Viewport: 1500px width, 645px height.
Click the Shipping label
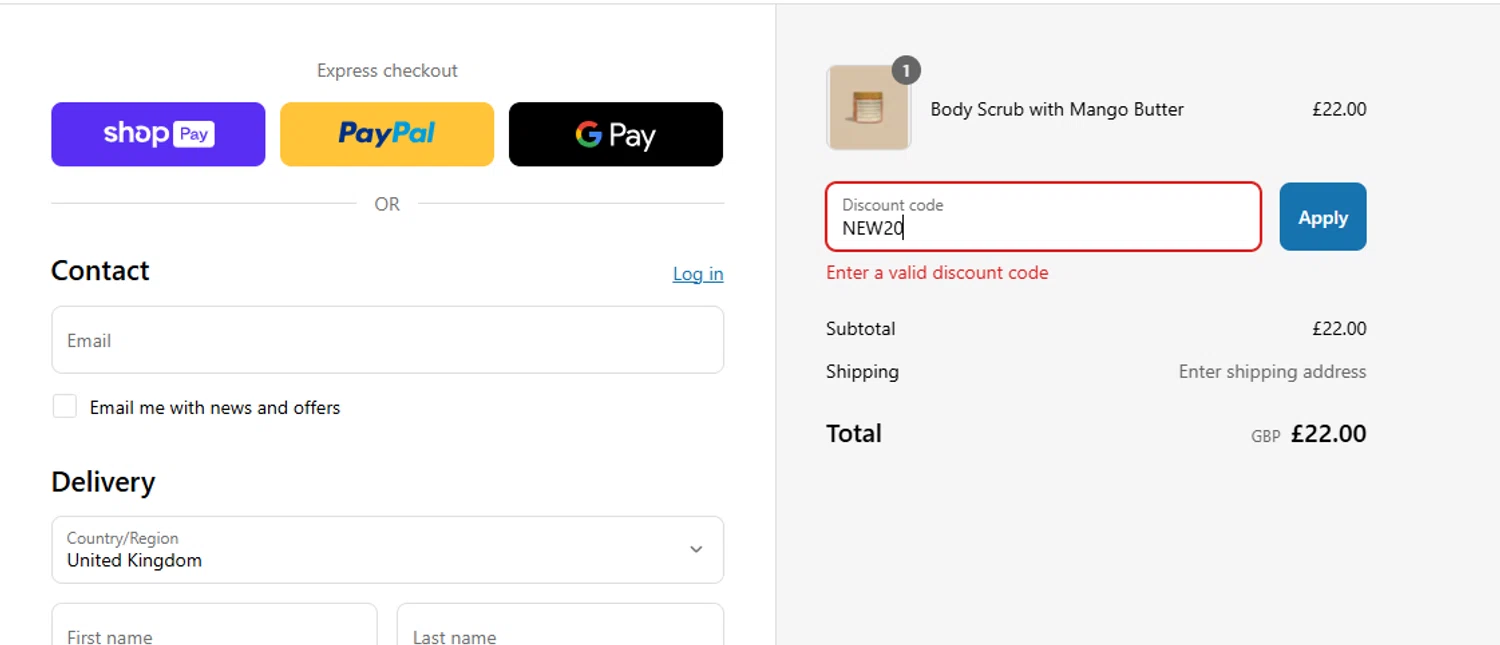[x=862, y=372]
